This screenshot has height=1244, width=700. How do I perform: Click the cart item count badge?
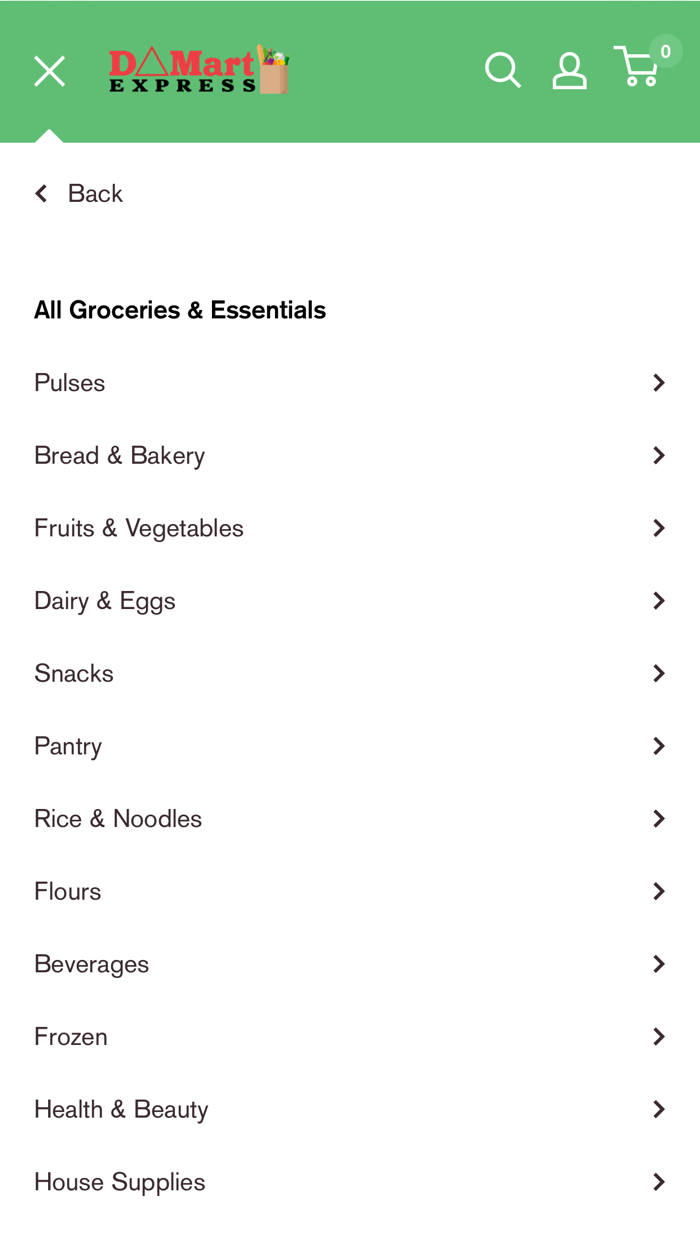[x=665, y=51]
